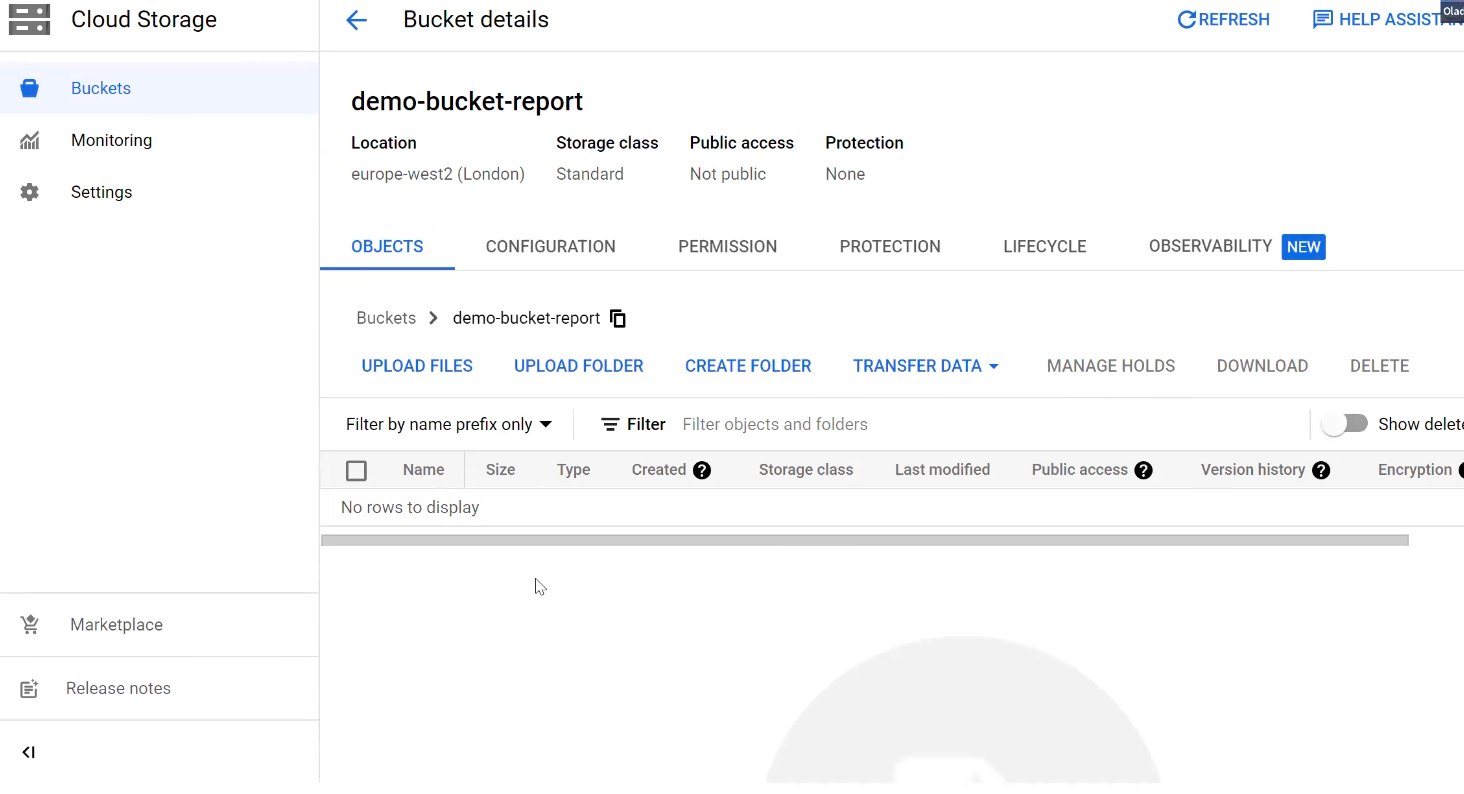Toggle the select-all rows checkbox
Viewport: 1464px width, 794px height.
click(x=356, y=470)
